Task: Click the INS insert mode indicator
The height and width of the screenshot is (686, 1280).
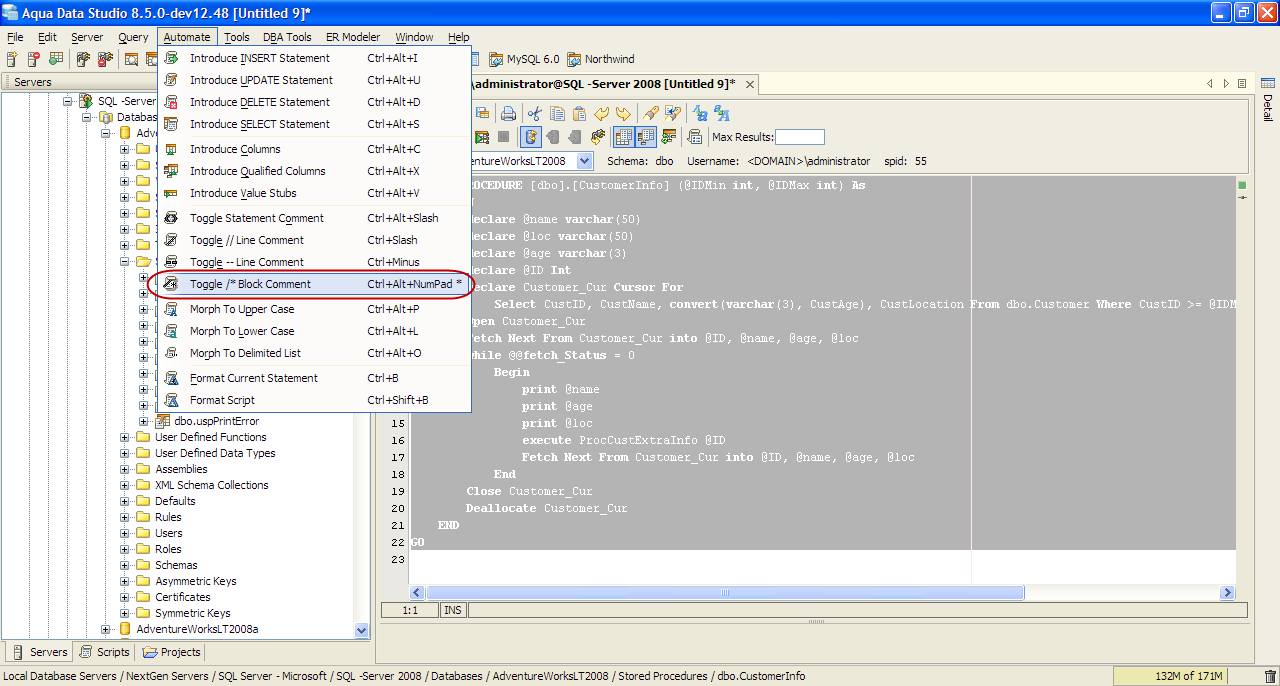Action: [x=452, y=610]
